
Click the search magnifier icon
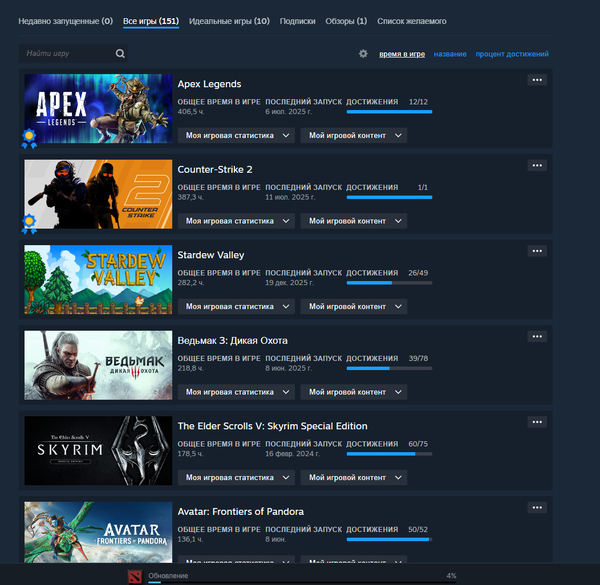click(120, 54)
